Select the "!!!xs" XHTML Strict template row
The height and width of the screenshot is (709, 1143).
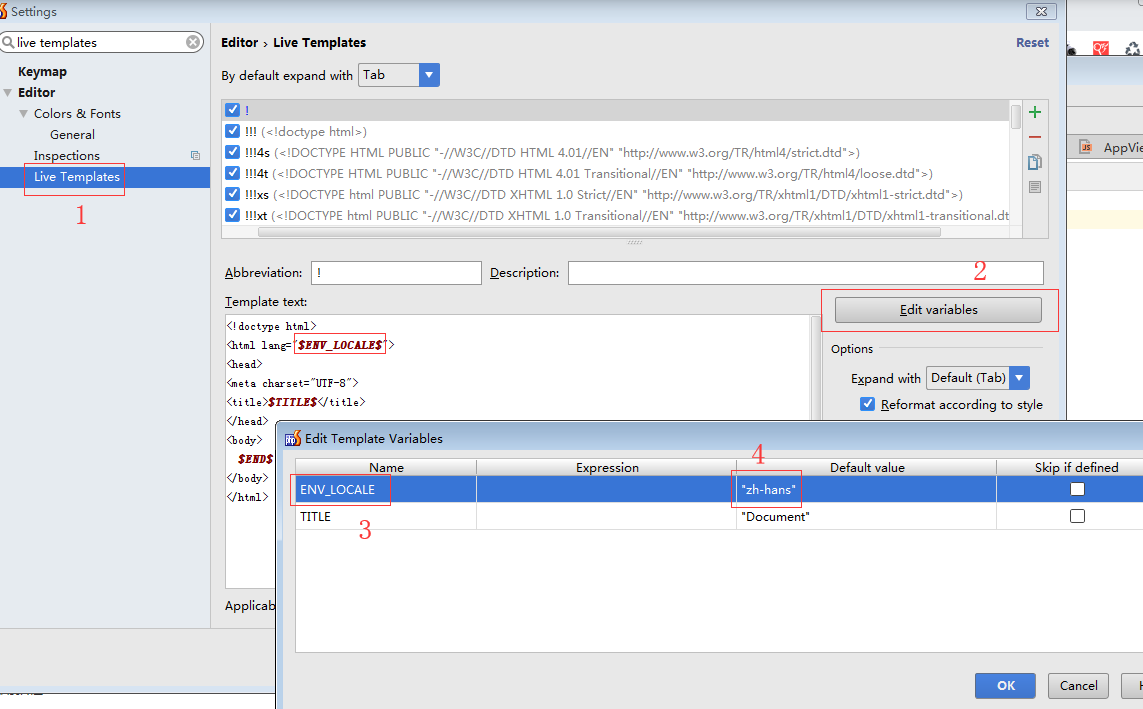(x=616, y=195)
